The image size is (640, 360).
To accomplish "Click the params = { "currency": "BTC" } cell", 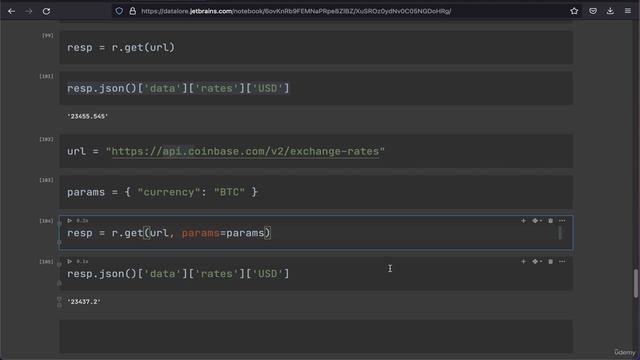I will click(x=316, y=192).
